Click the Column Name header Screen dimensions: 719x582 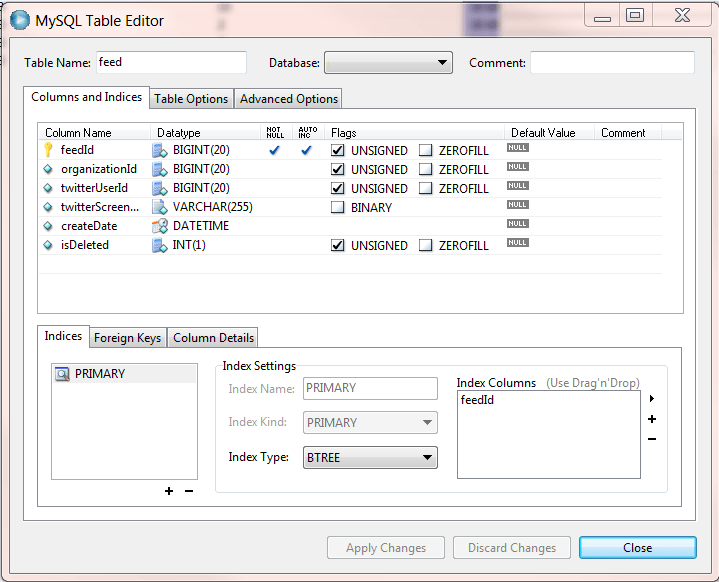pos(78,133)
